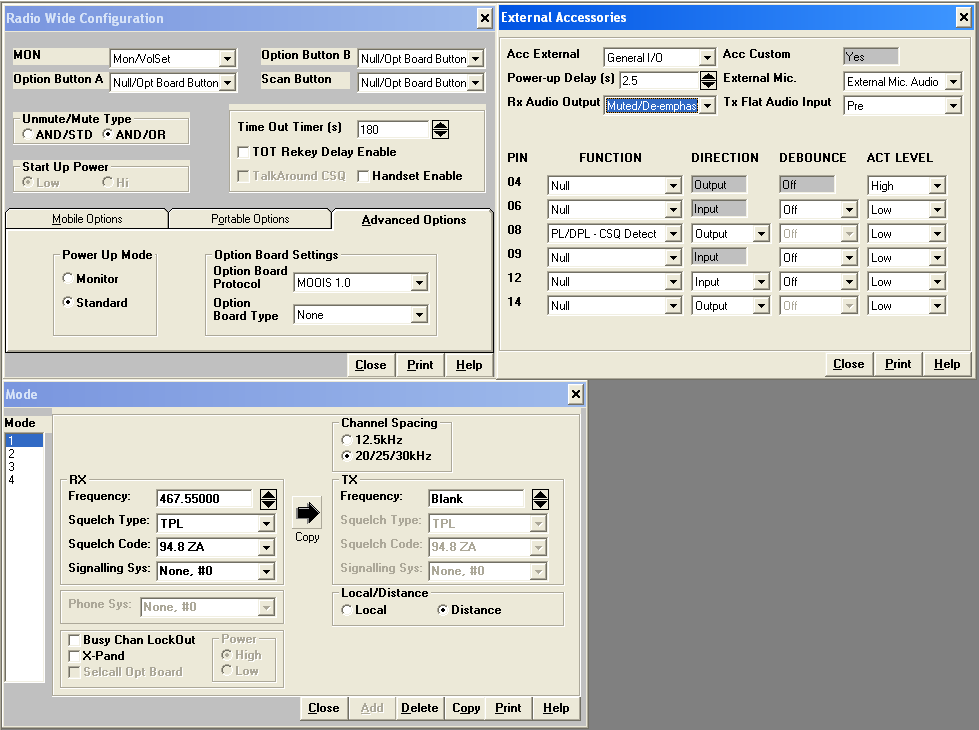Expand the Option Board Protocol dropdown
Viewport: 979px width, 730px height.
pyautogui.click(x=419, y=283)
